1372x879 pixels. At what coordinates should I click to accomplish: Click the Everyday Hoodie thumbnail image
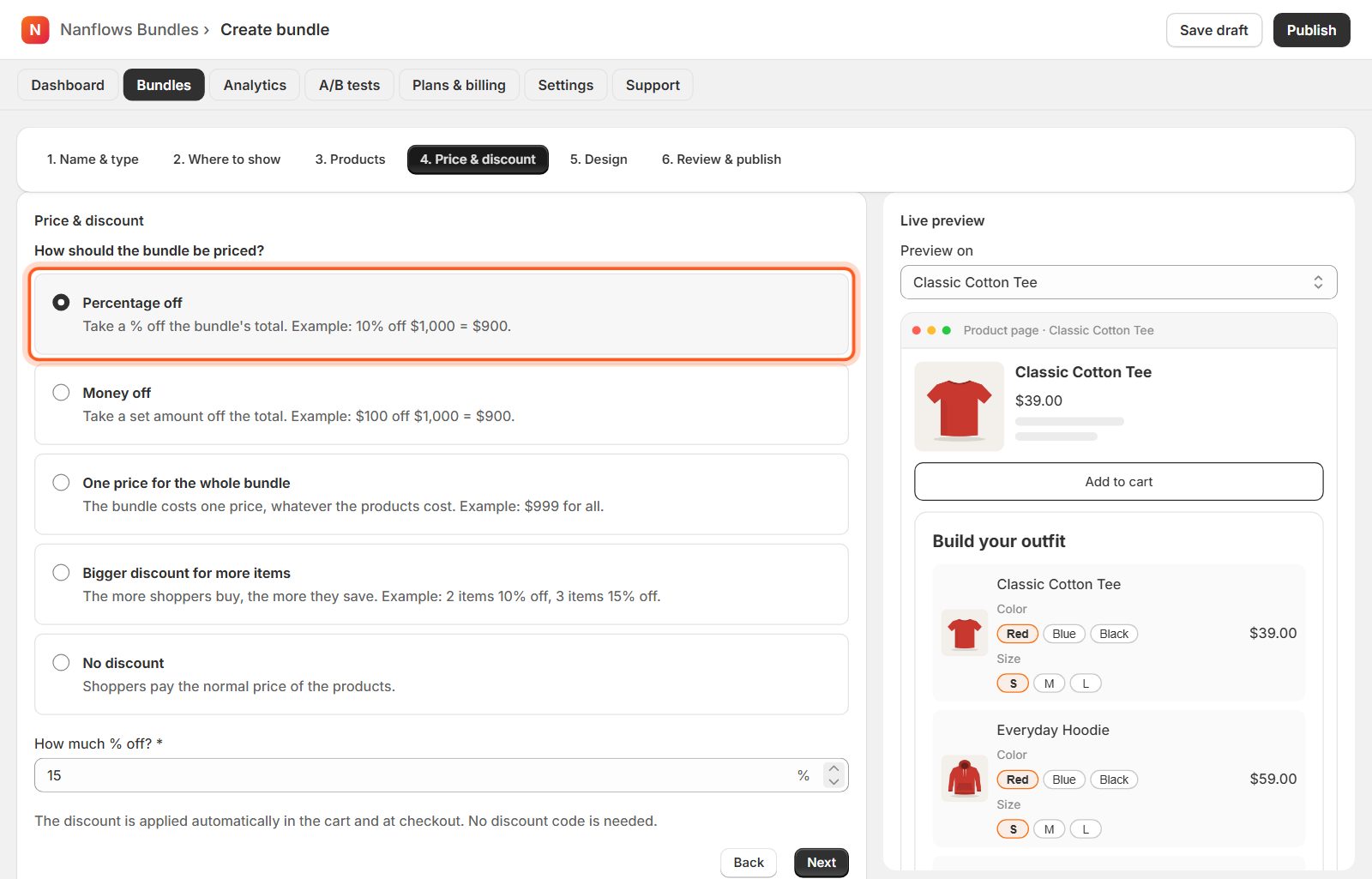[965, 779]
